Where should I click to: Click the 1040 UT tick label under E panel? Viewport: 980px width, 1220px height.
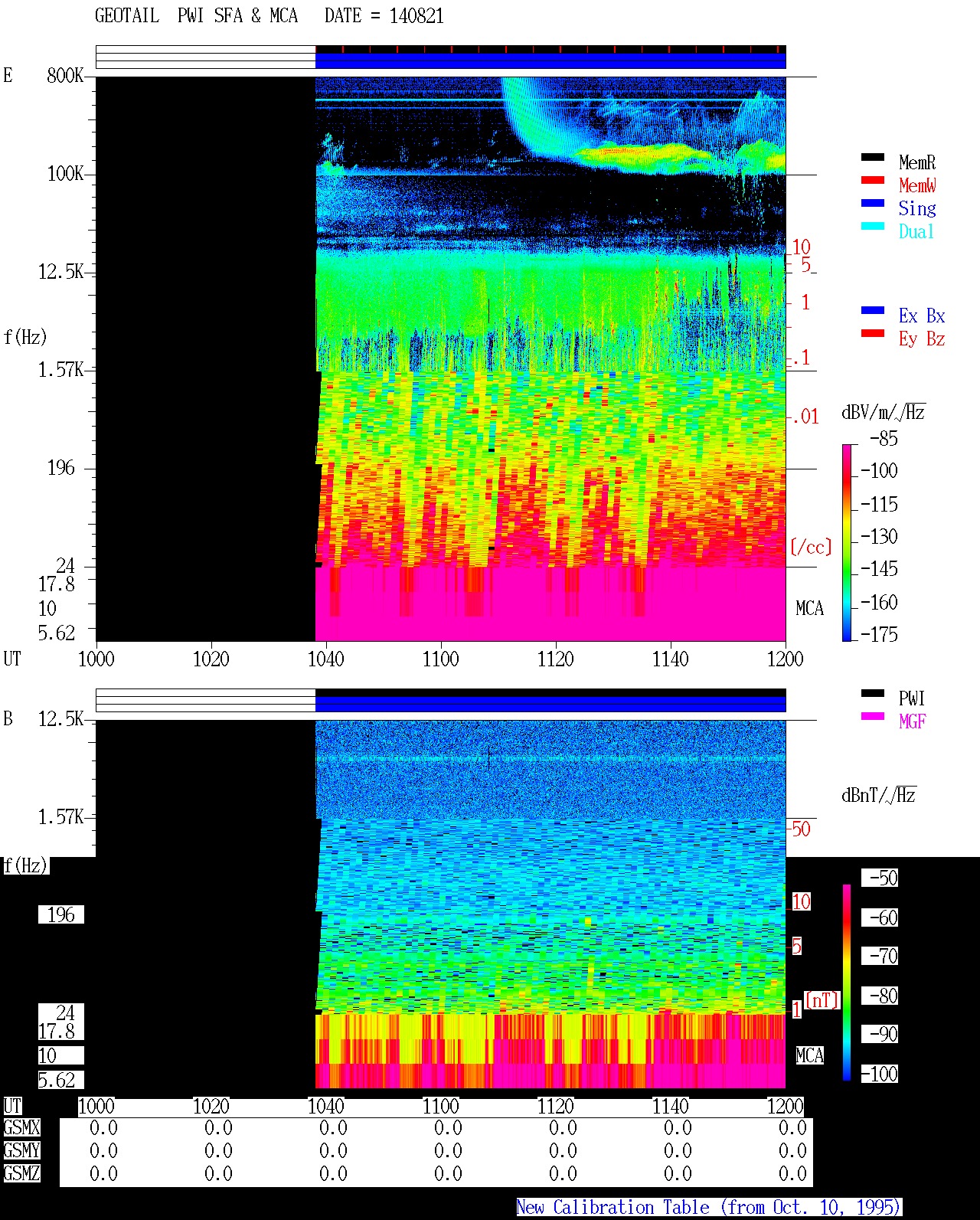coord(325,659)
